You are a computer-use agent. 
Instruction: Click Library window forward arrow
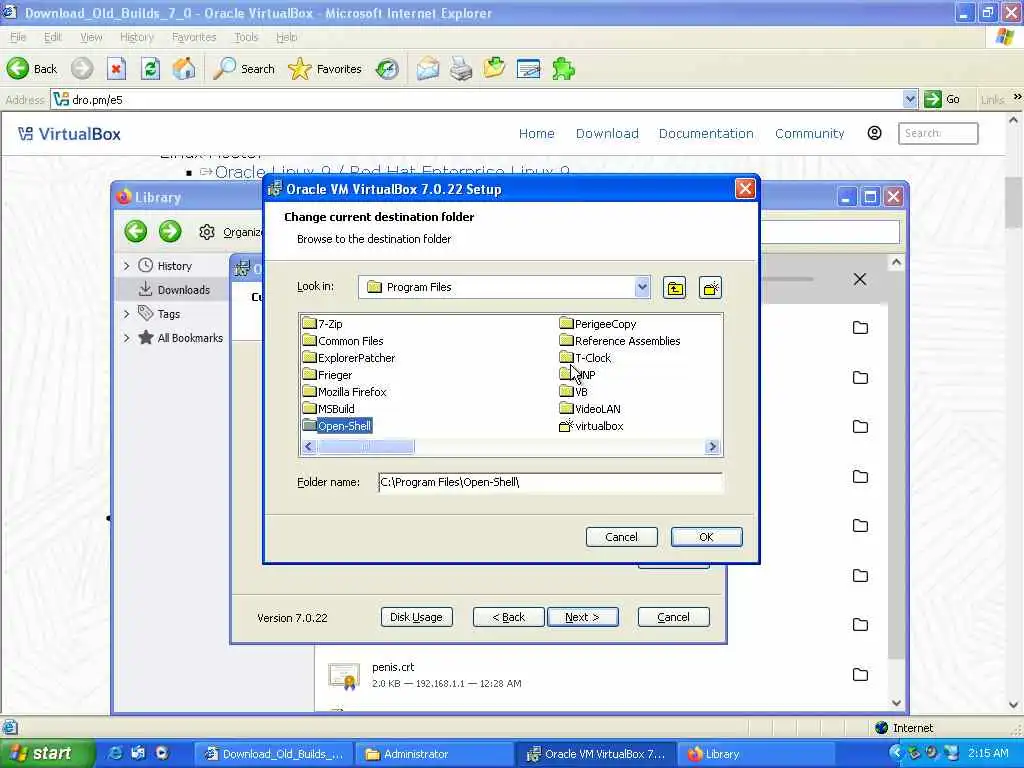coord(170,231)
